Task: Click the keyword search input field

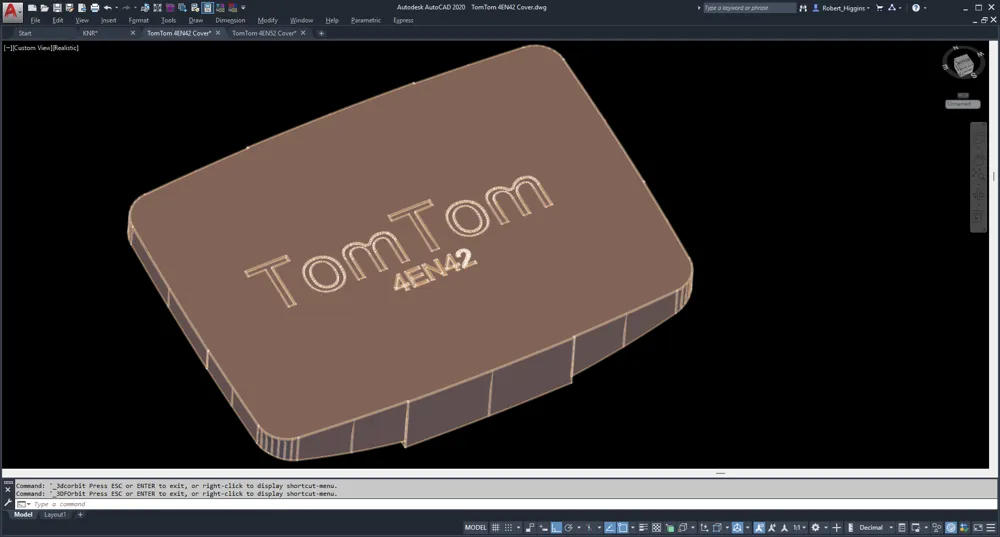Action: tap(749, 8)
